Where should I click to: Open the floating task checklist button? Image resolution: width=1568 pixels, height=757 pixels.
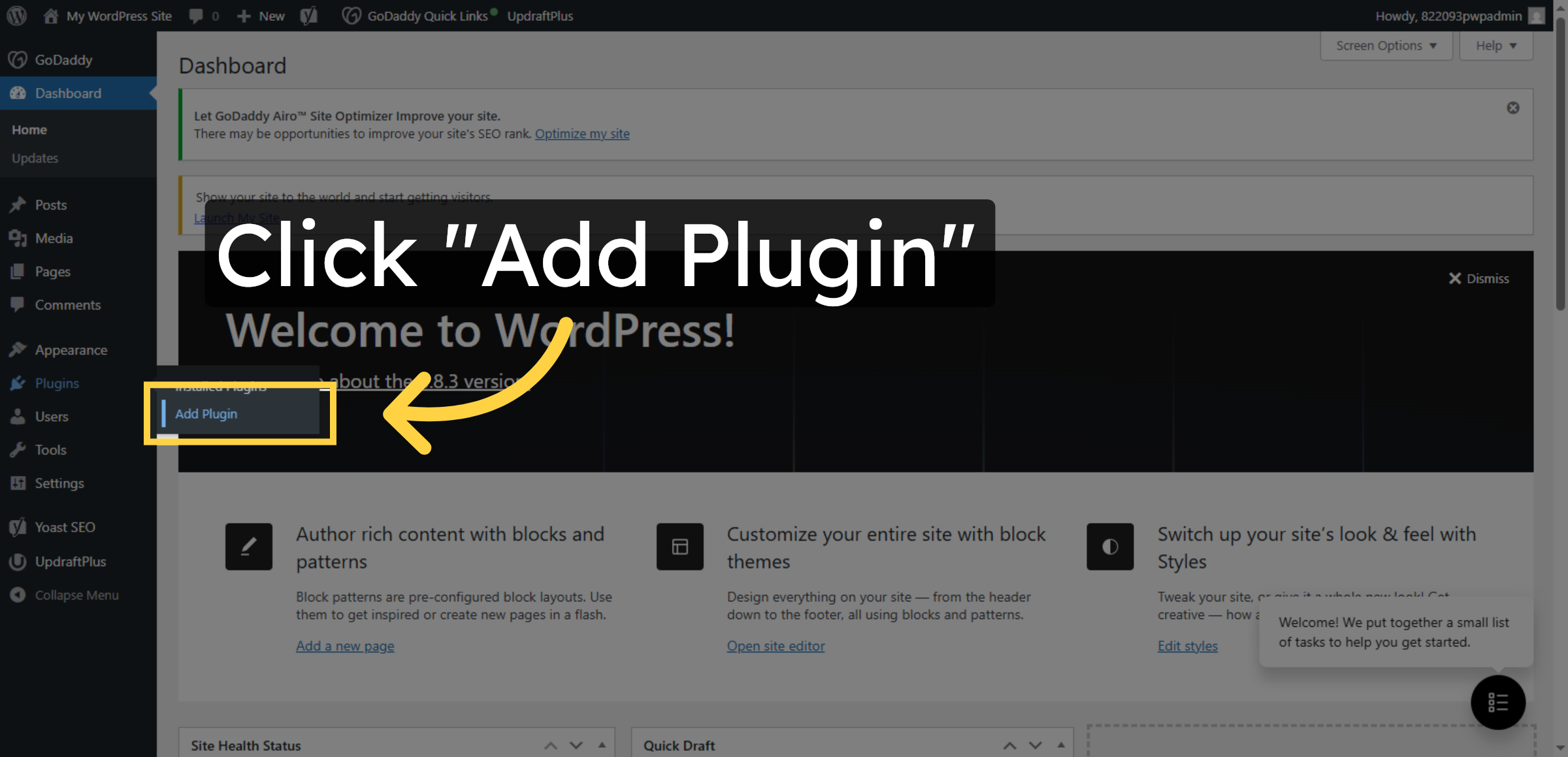[1498, 702]
